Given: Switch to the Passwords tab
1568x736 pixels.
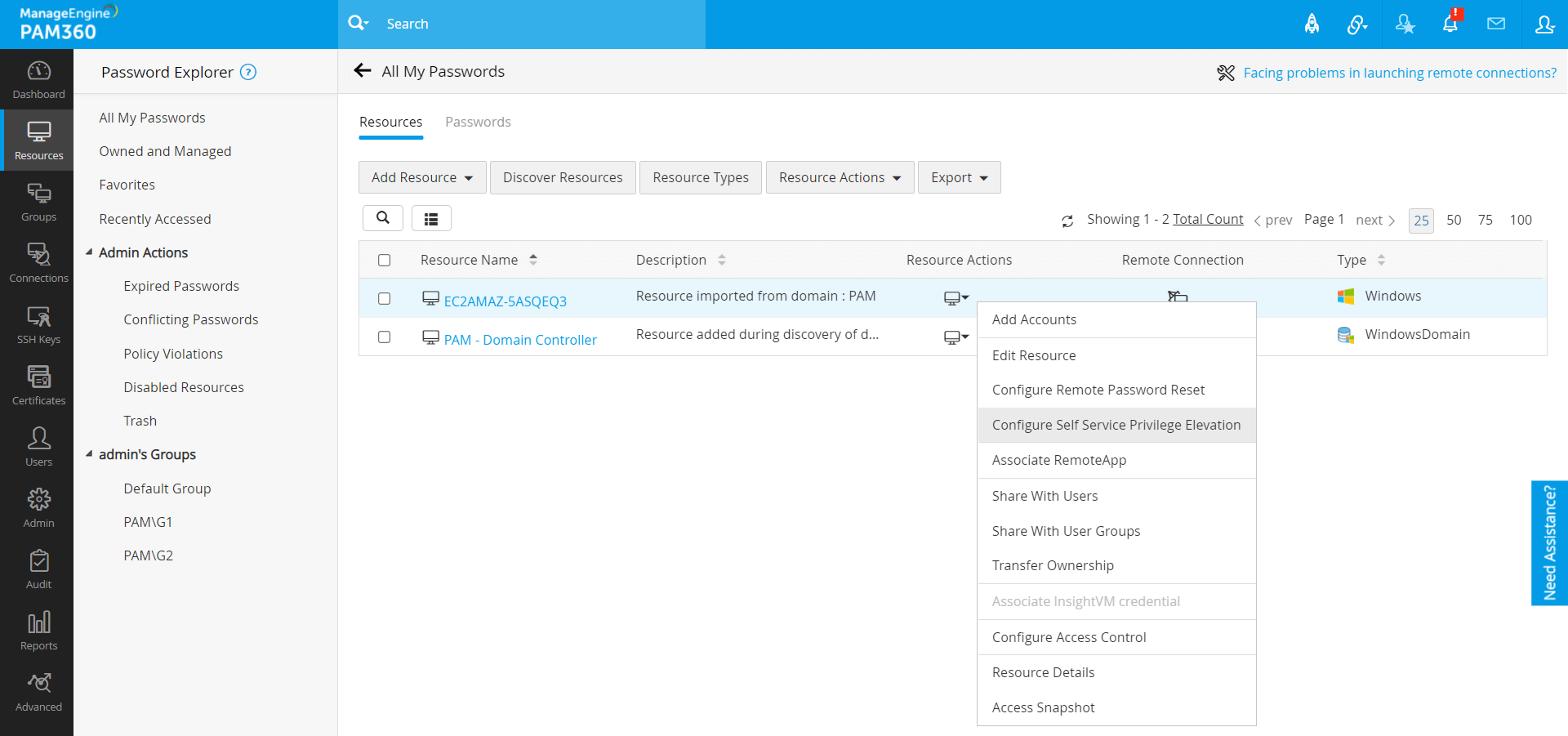Looking at the screenshot, I should pyautogui.click(x=478, y=122).
